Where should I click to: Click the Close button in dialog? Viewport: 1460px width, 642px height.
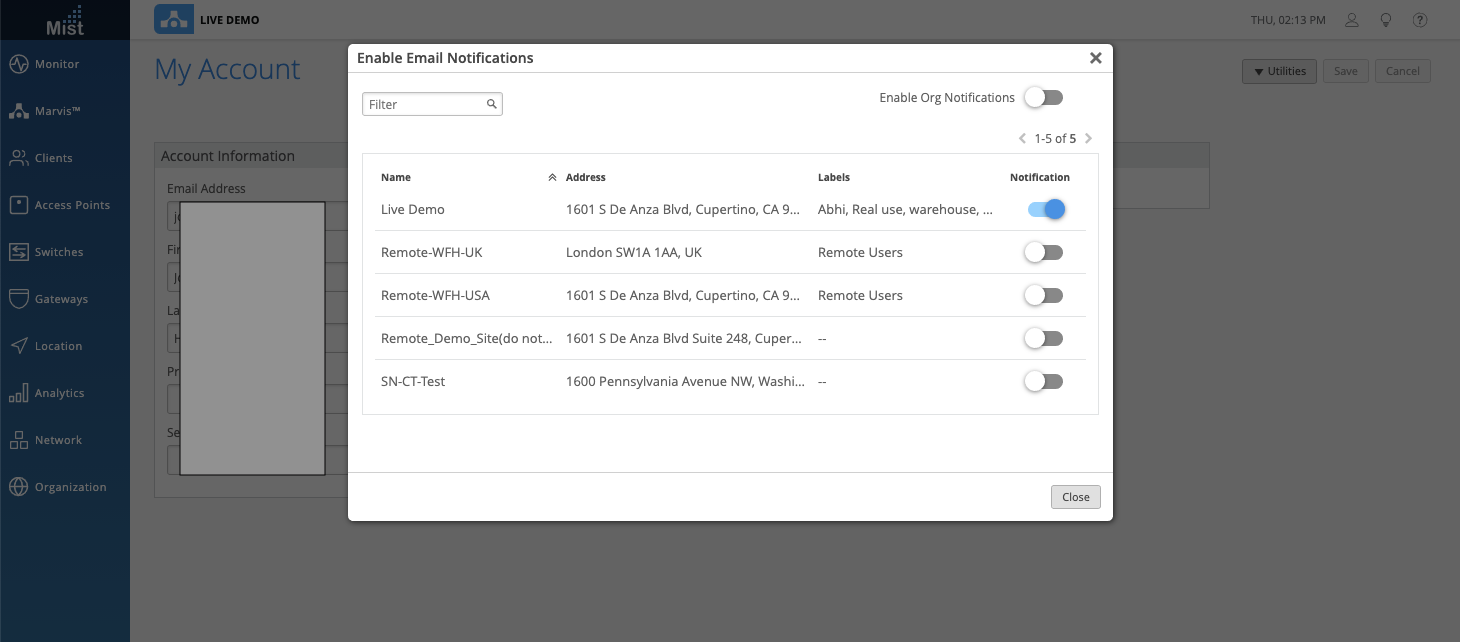tap(1075, 497)
